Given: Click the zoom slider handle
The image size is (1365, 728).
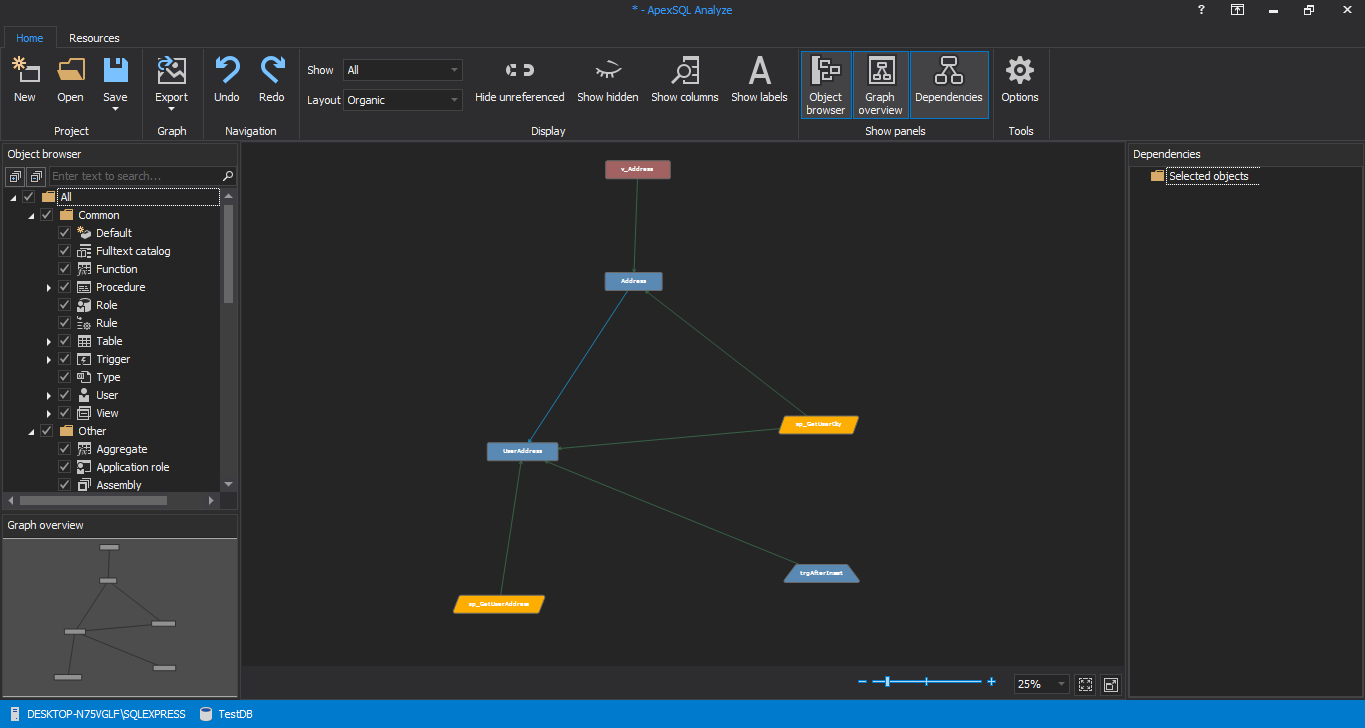Looking at the screenshot, I should (x=887, y=682).
